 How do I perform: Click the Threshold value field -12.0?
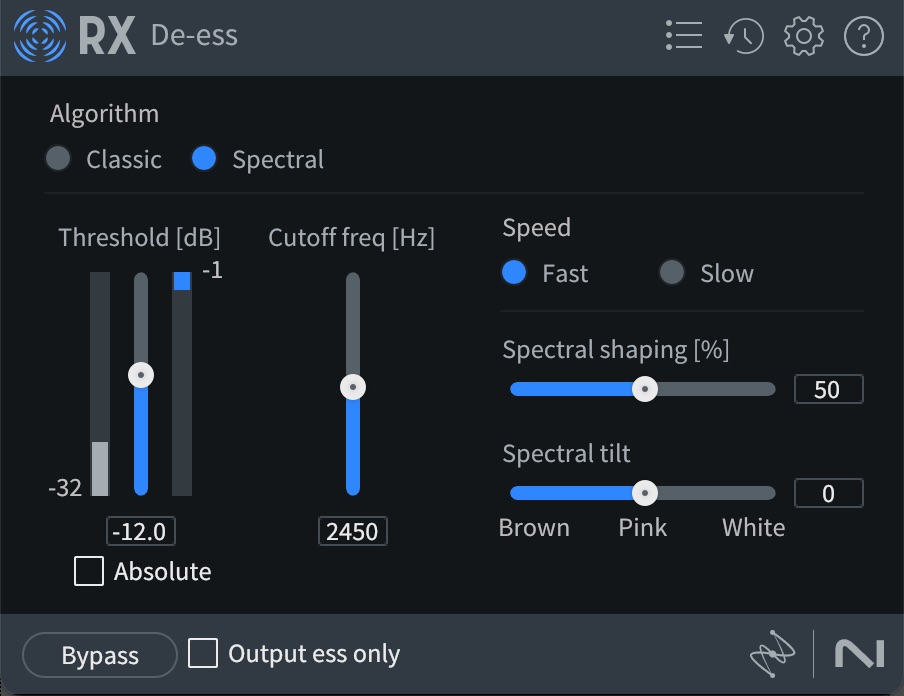click(x=141, y=531)
